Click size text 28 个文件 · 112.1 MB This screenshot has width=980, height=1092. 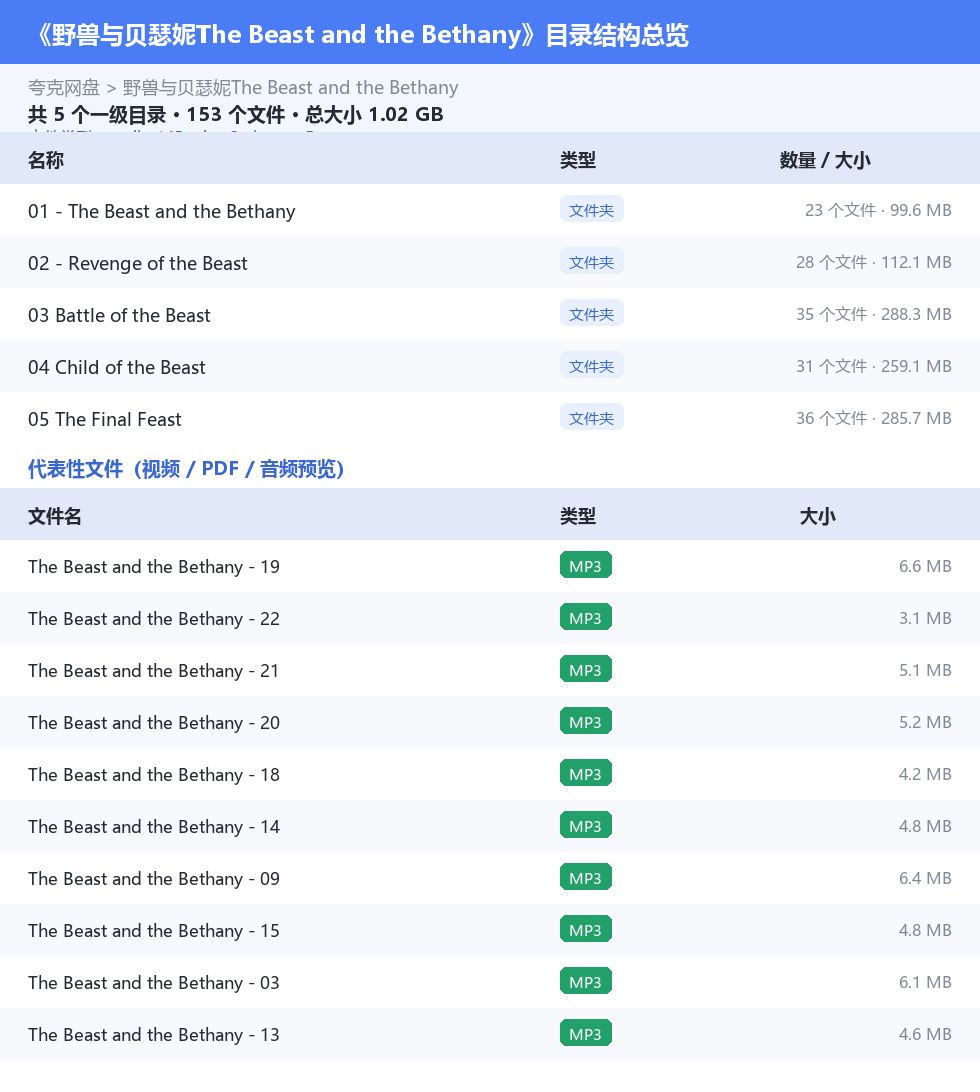click(x=874, y=263)
